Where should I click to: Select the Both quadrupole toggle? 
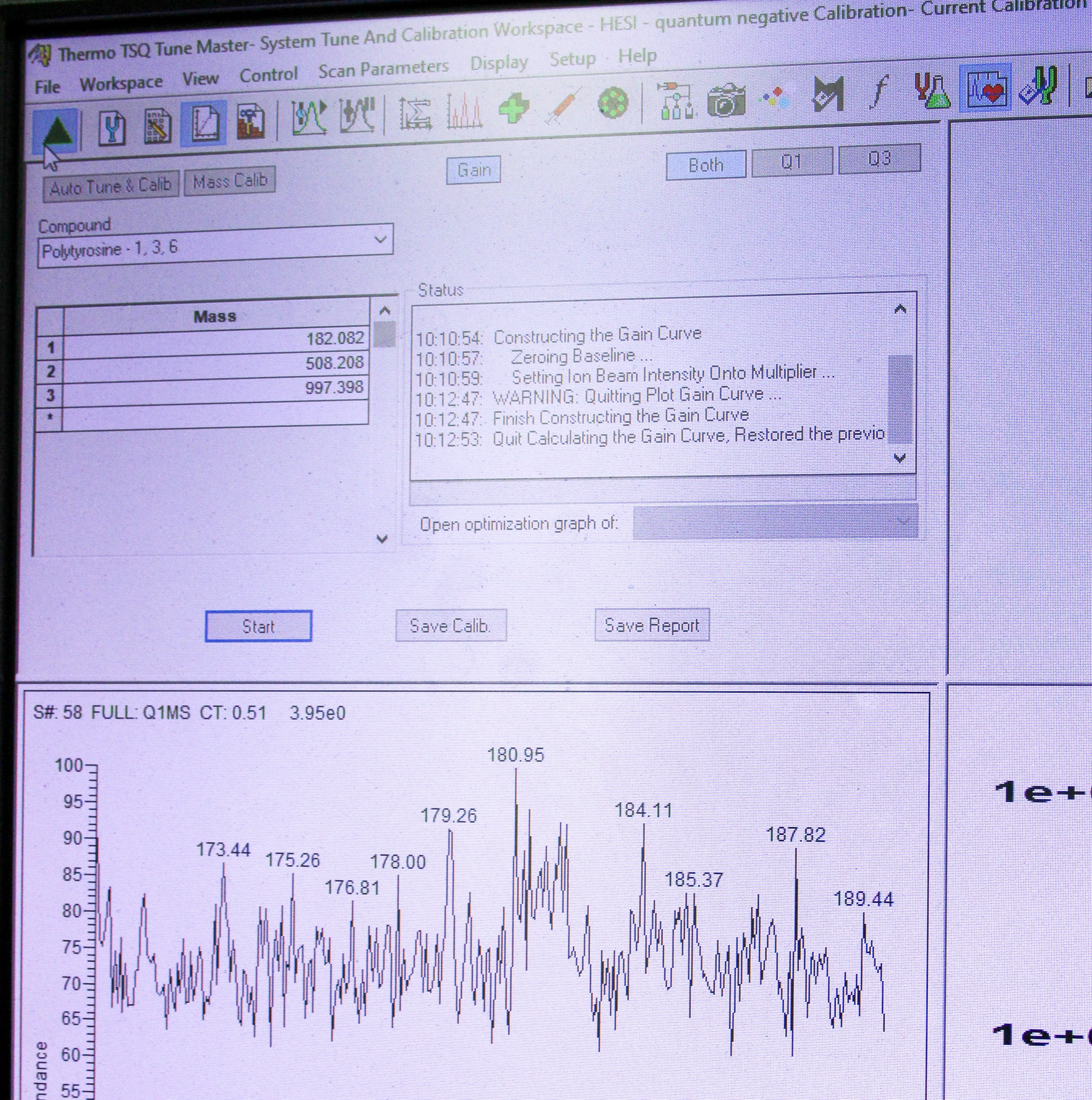[x=705, y=165]
